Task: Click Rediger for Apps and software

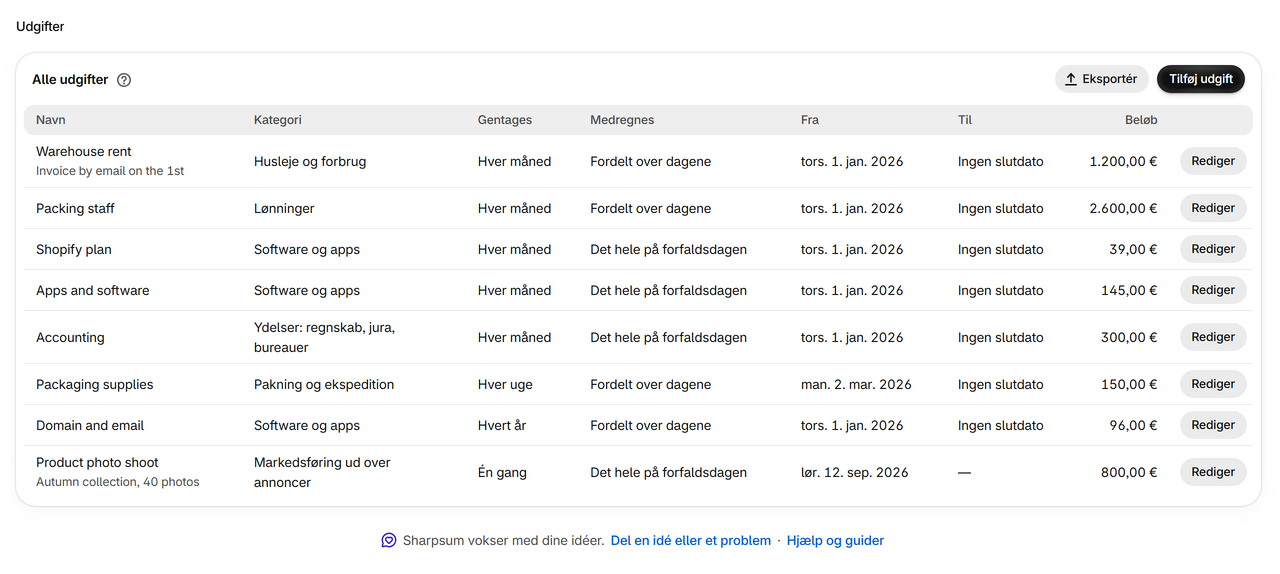Action: pos(1213,290)
